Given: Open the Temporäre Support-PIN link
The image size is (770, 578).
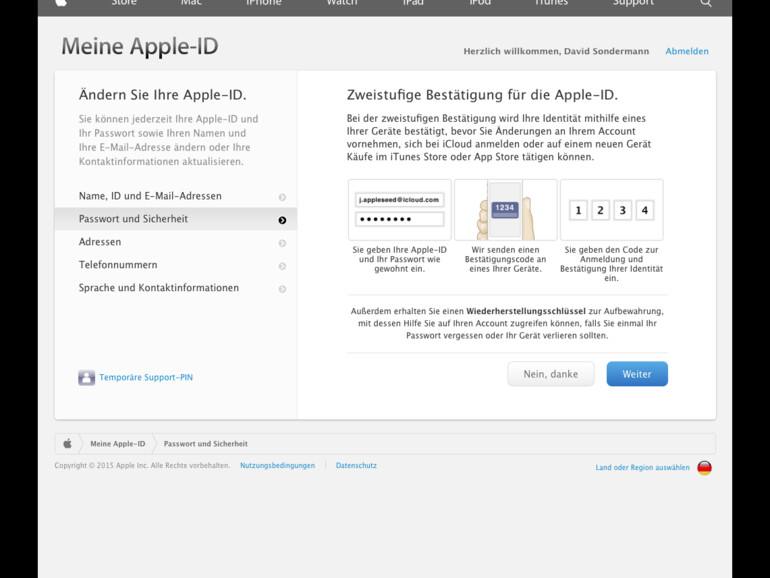Looking at the screenshot, I should (x=146, y=377).
